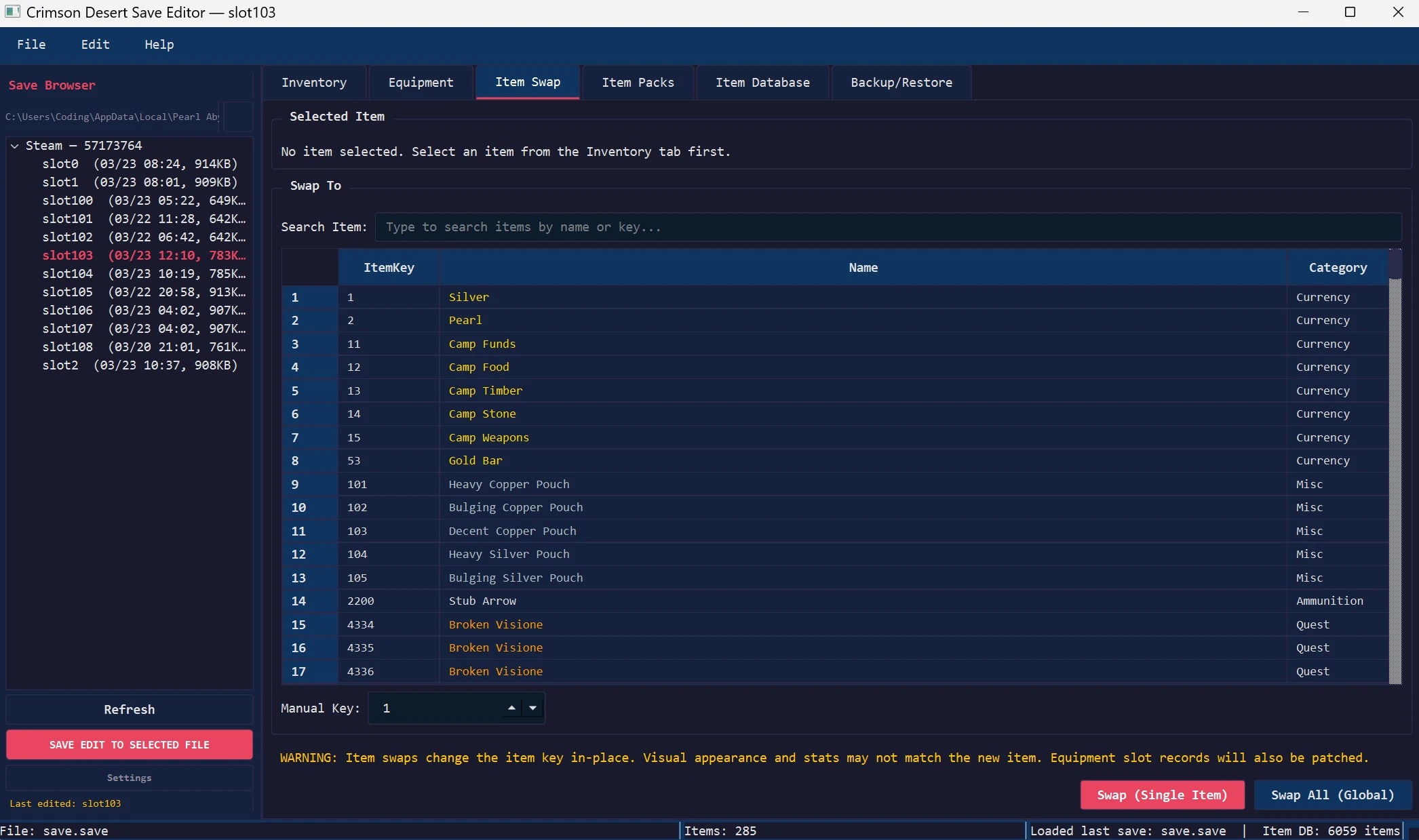Viewport: 1419px width, 840px height.
Task: Click the Refresh button
Action: pyautogui.click(x=129, y=710)
